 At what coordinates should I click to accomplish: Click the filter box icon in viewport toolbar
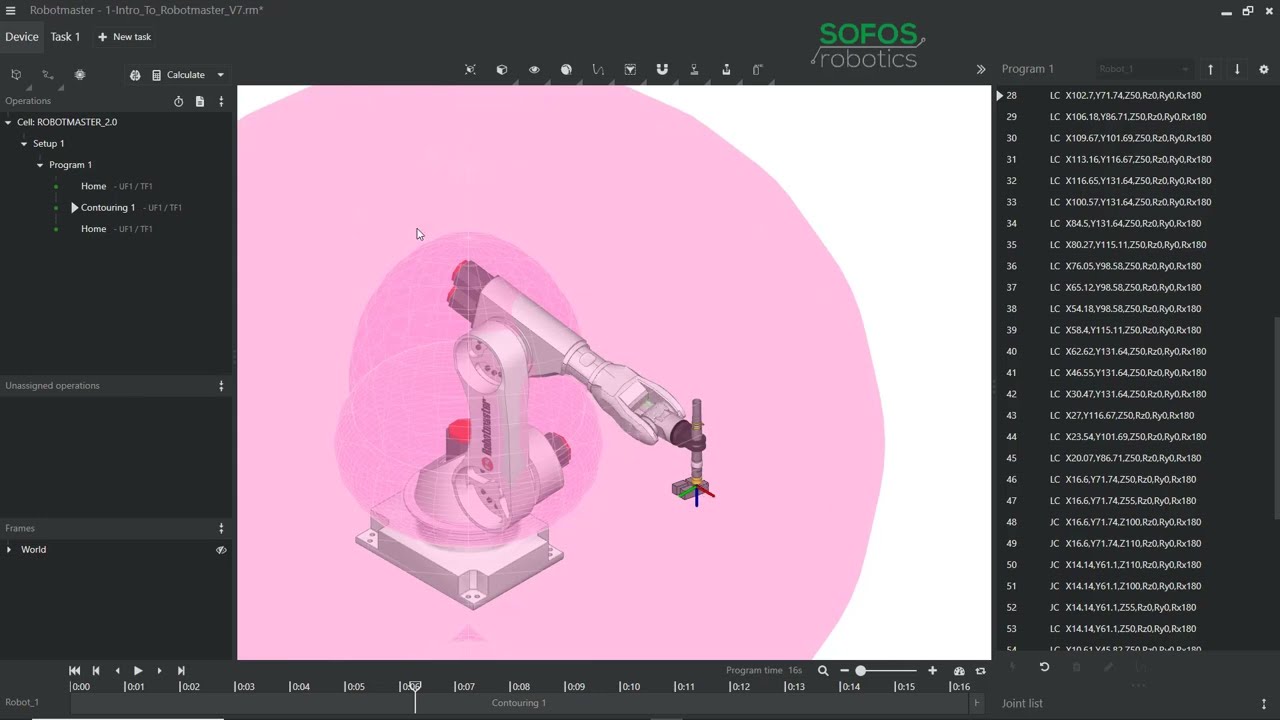(630, 70)
